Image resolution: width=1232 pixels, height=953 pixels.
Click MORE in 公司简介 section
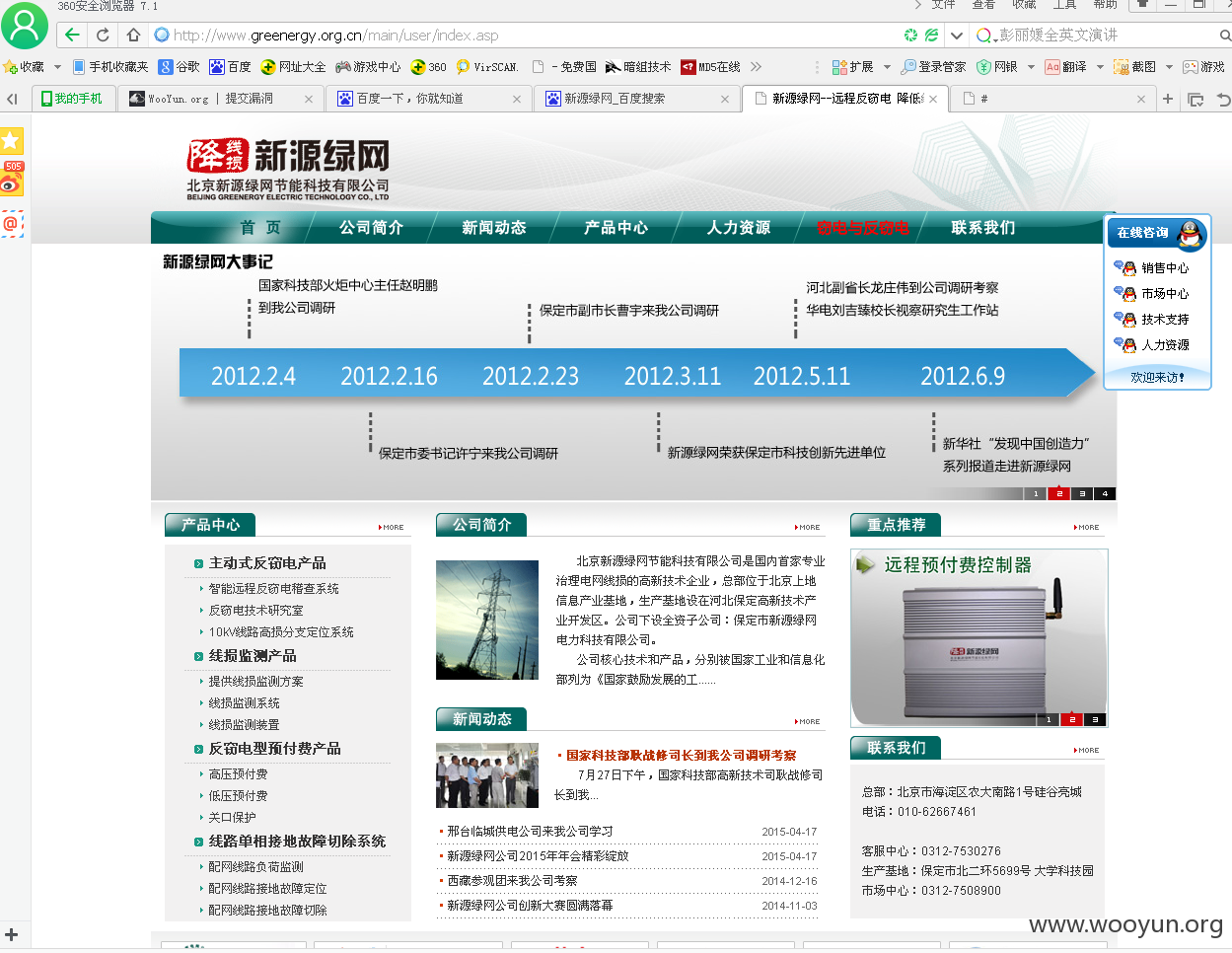pos(808,527)
